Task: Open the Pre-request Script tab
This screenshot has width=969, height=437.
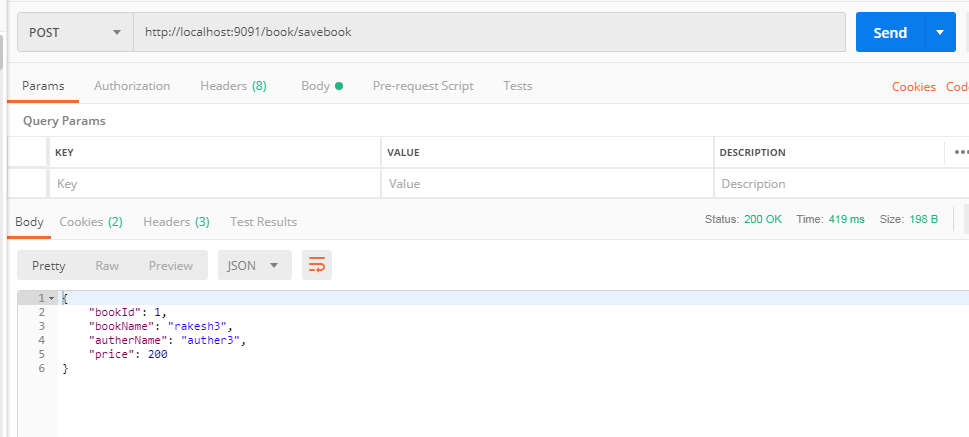Action: click(x=423, y=86)
